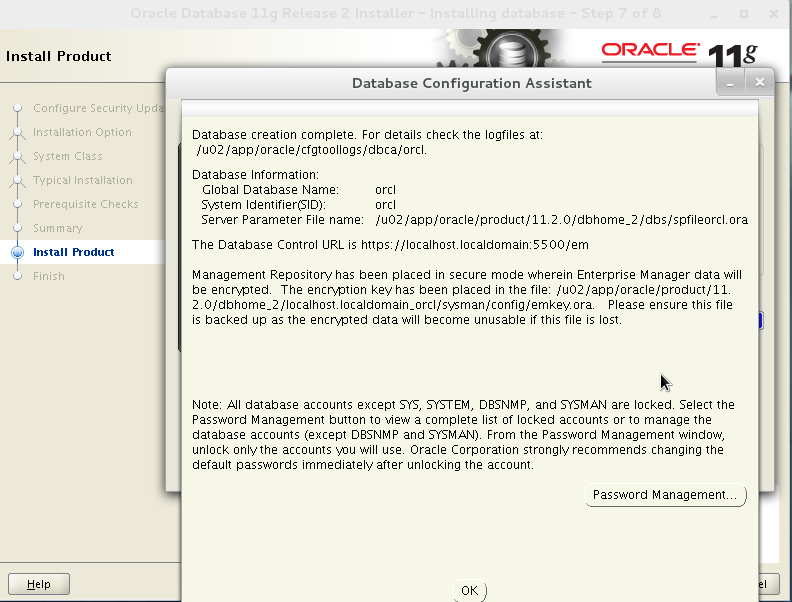Close the Database Configuration Assistant dialog
This screenshot has height=602, width=792.
coord(759,82)
